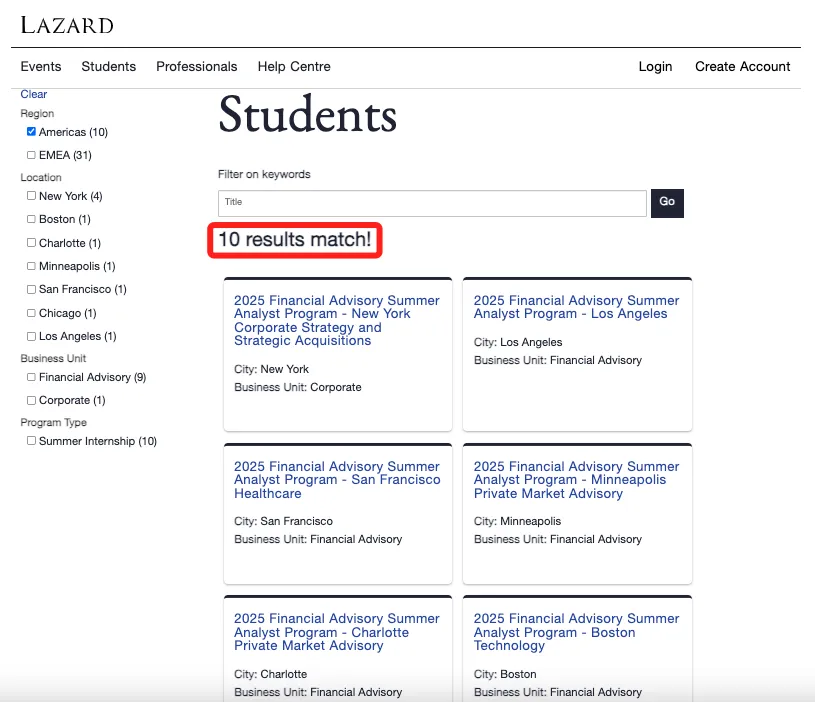Check the Corporate business unit checkbox
Viewport: 815px width, 702px height.
pos(31,400)
